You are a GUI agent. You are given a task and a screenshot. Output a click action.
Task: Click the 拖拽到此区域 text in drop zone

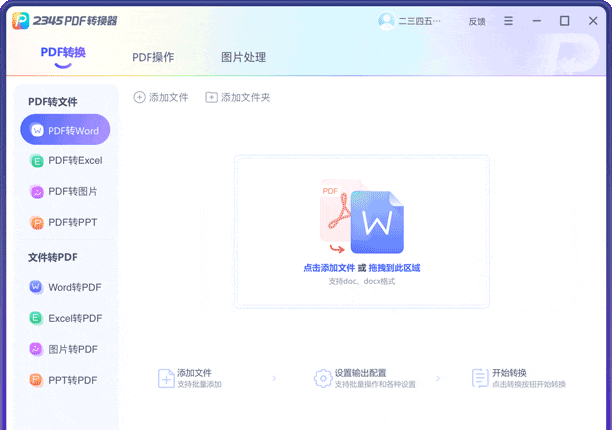(x=394, y=268)
